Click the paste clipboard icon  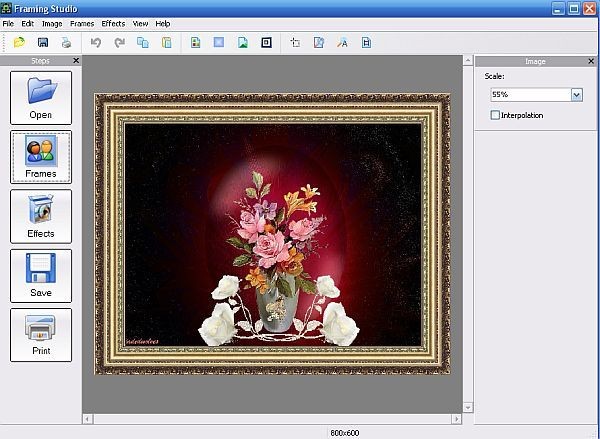click(x=166, y=42)
